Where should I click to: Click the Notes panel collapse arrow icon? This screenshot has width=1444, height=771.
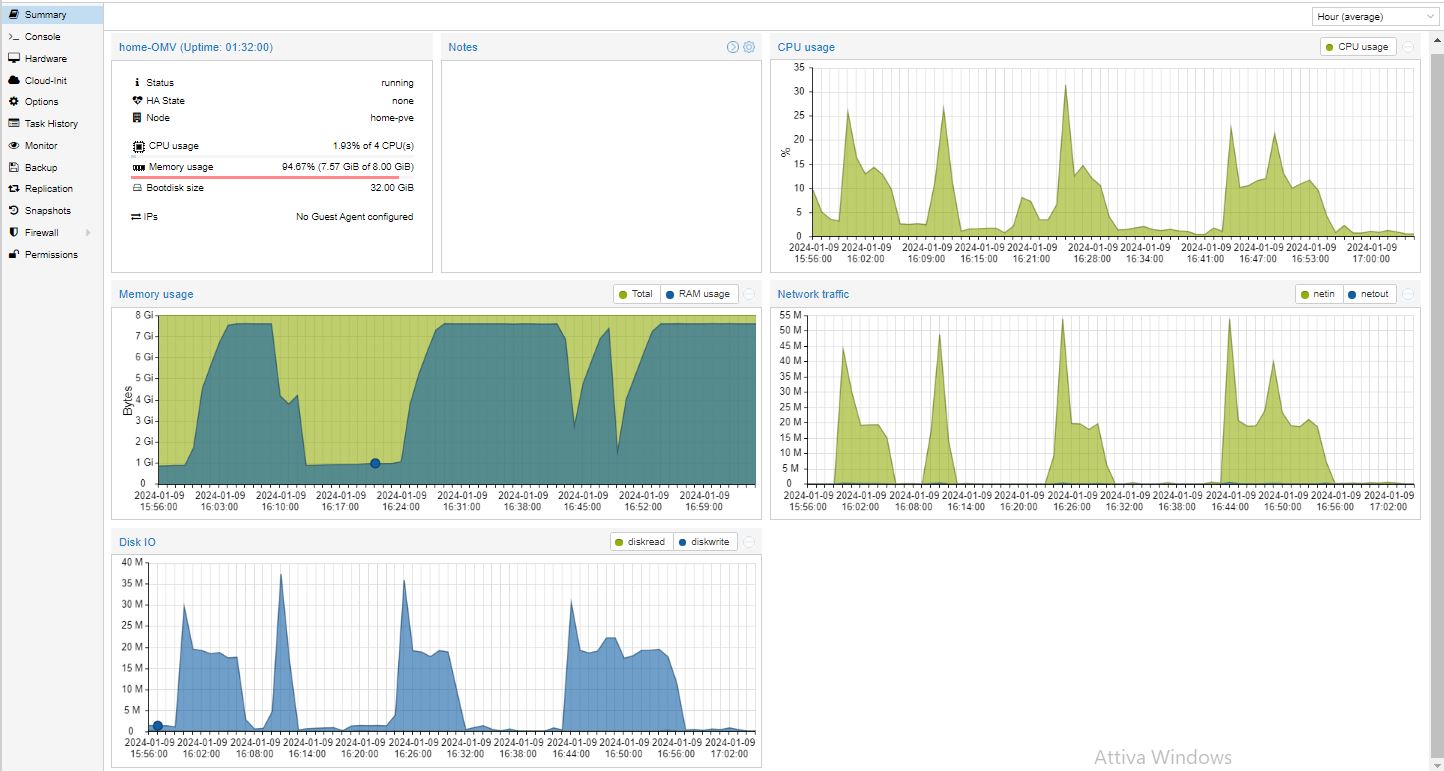coord(733,47)
